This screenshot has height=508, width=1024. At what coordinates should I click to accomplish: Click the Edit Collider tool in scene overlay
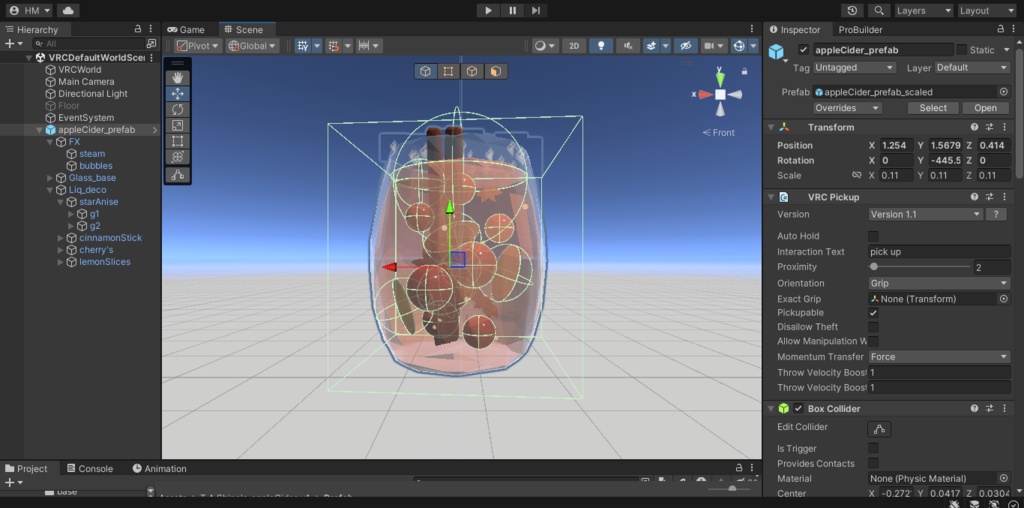(177, 174)
